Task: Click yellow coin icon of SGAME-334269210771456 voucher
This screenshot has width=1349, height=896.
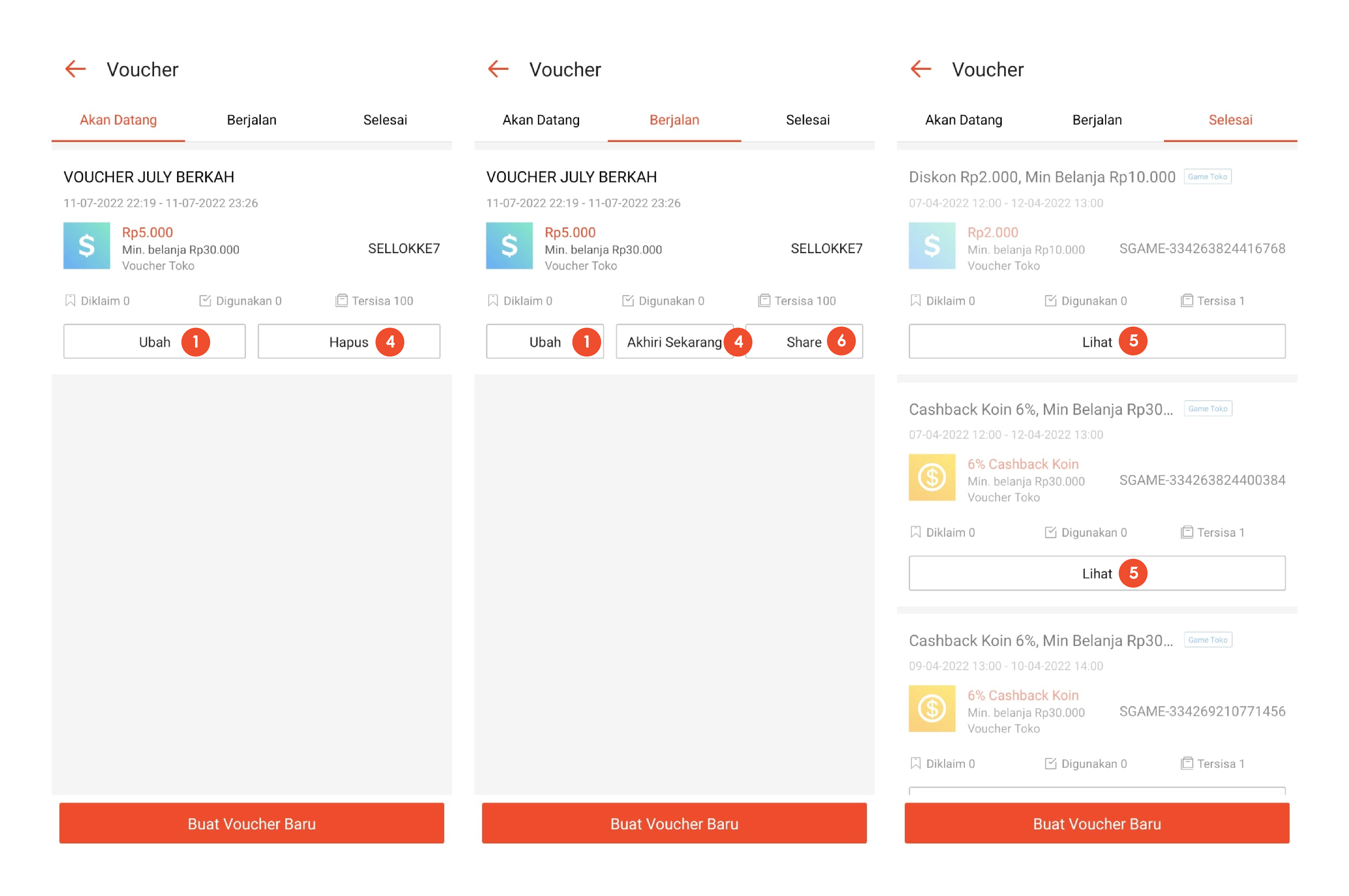Action: pyautogui.click(x=932, y=709)
